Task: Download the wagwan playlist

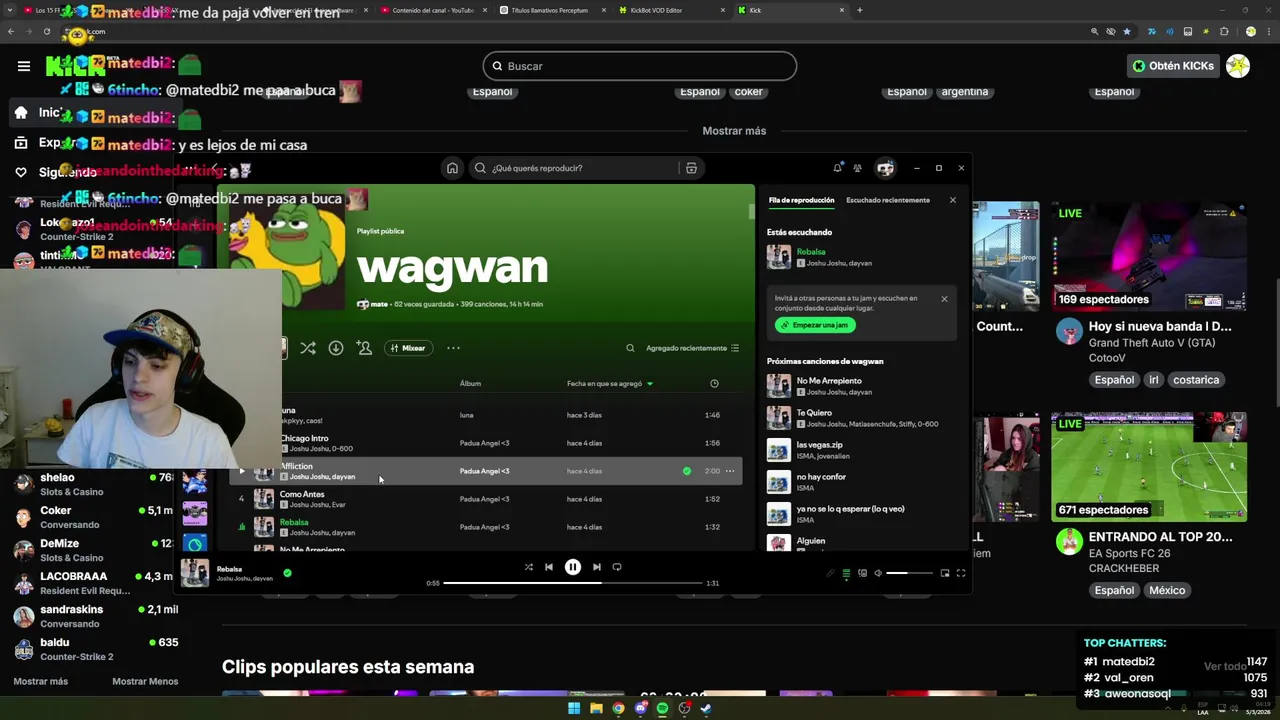Action: 336,348
